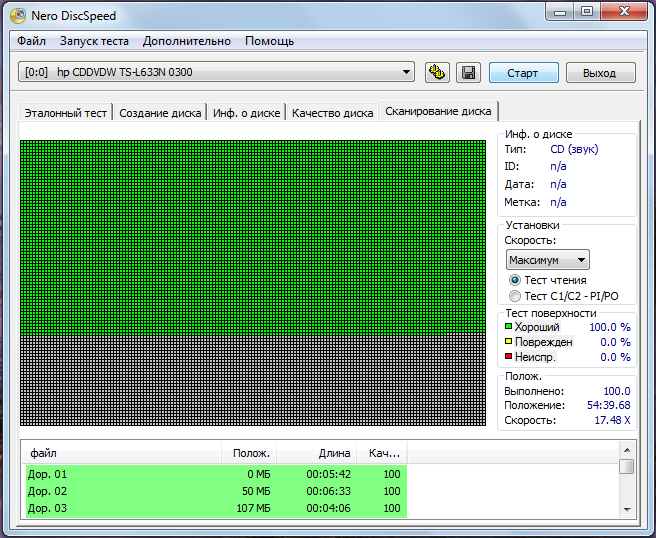
Task: Switch to the Эталонный тест tab
Action: coord(66,113)
